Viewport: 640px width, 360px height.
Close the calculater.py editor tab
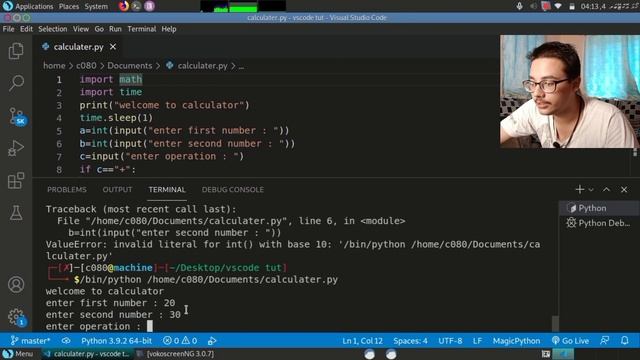pos(113,47)
